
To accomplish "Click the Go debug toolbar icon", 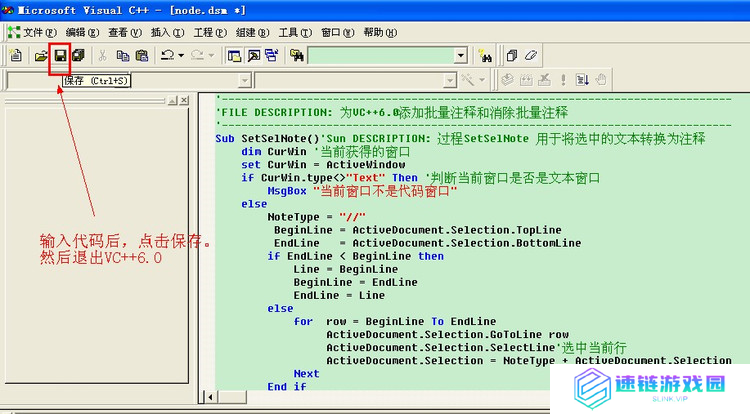I will (582, 80).
